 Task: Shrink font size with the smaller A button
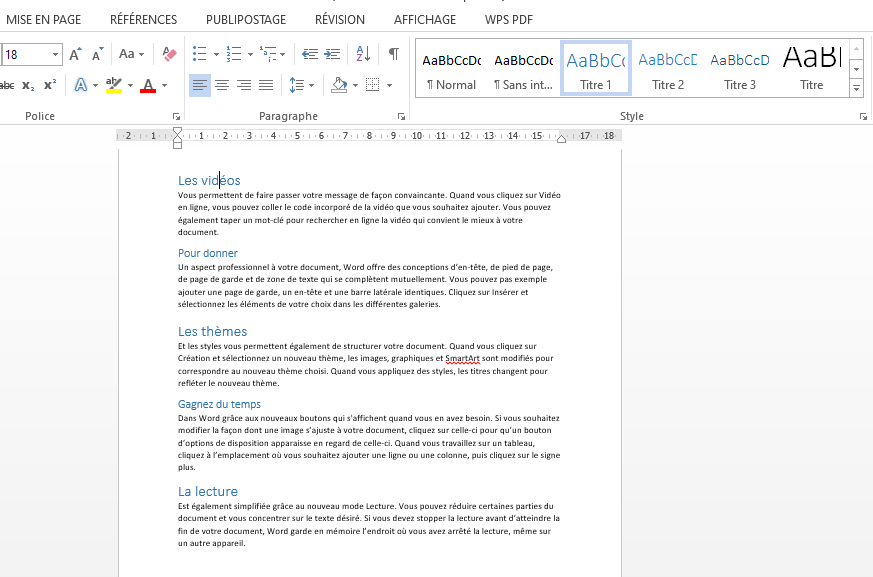[x=97, y=54]
